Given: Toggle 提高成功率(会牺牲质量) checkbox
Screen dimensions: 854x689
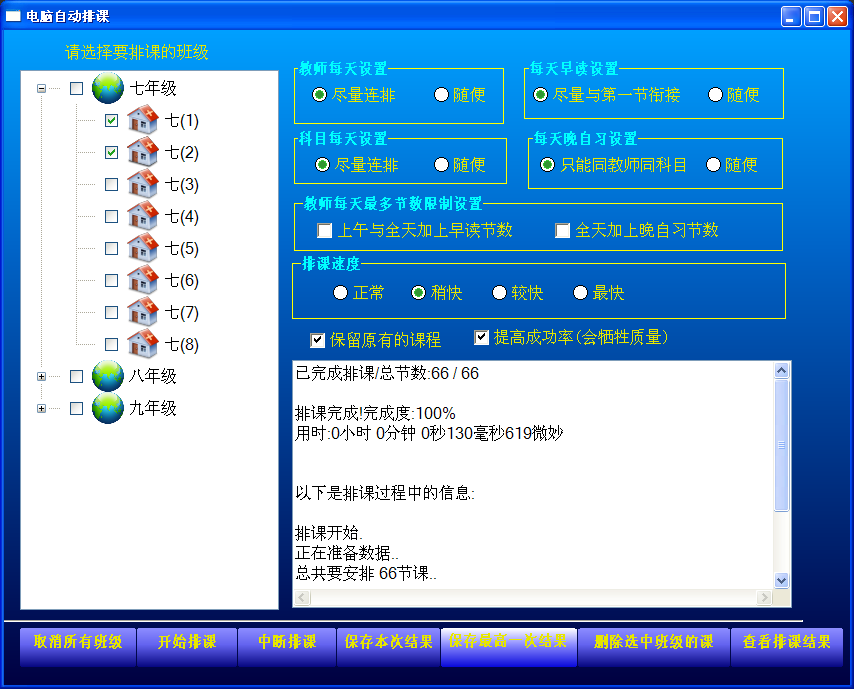Looking at the screenshot, I should coord(571,338).
